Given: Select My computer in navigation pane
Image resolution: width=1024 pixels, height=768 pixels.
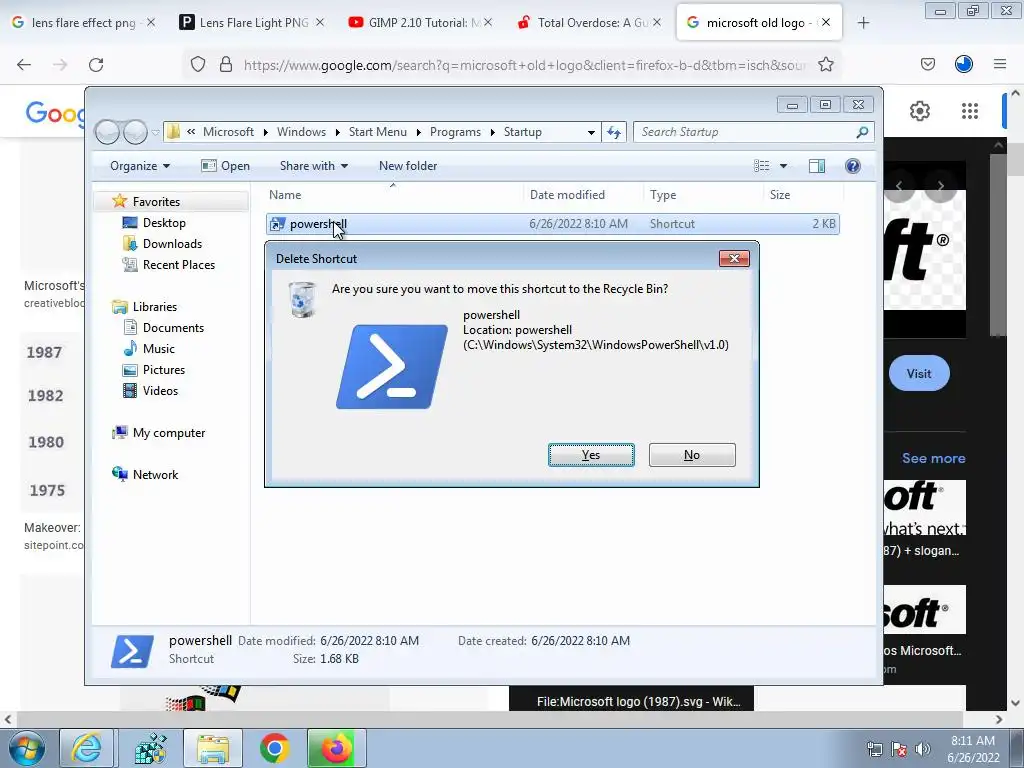Looking at the screenshot, I should tap(168, 433).
